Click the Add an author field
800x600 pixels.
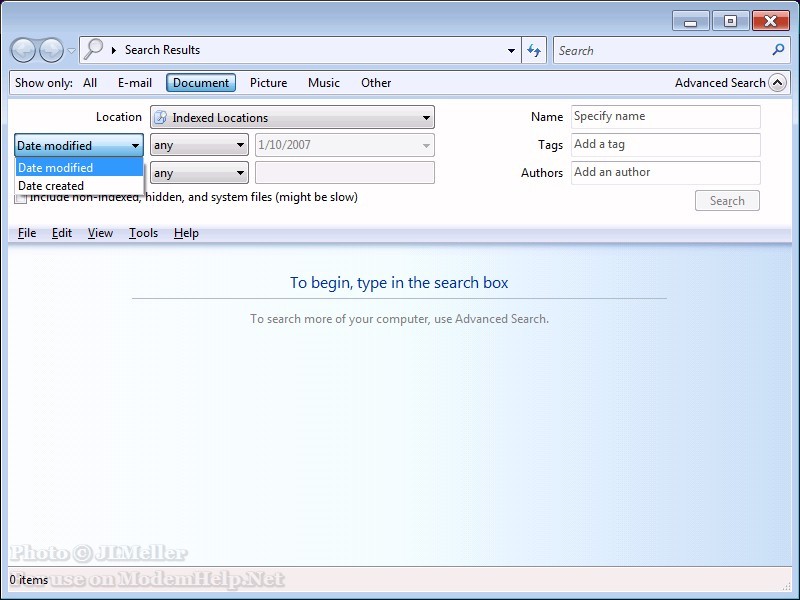666,172
